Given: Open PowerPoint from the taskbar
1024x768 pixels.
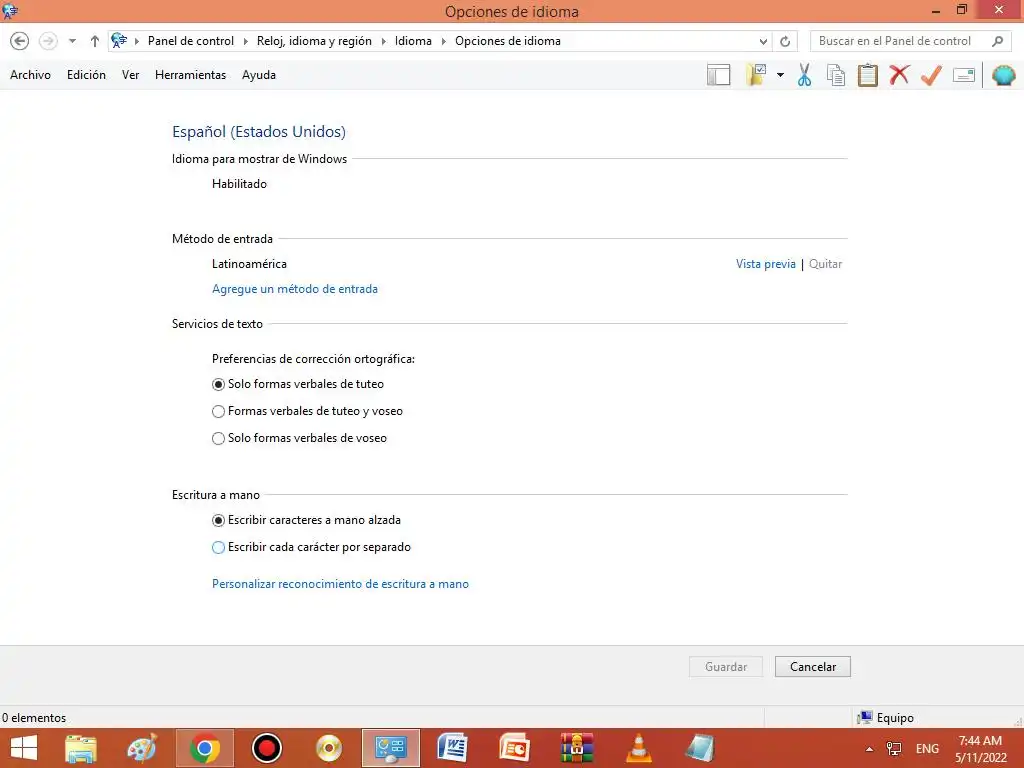Looking at the screenshot, I should click(515, 748).
